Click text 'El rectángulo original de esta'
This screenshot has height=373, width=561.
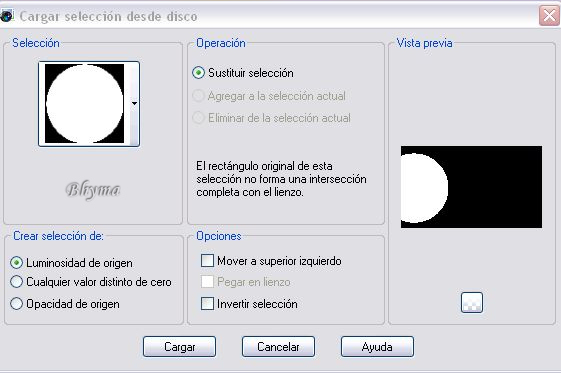coord(264,166)
